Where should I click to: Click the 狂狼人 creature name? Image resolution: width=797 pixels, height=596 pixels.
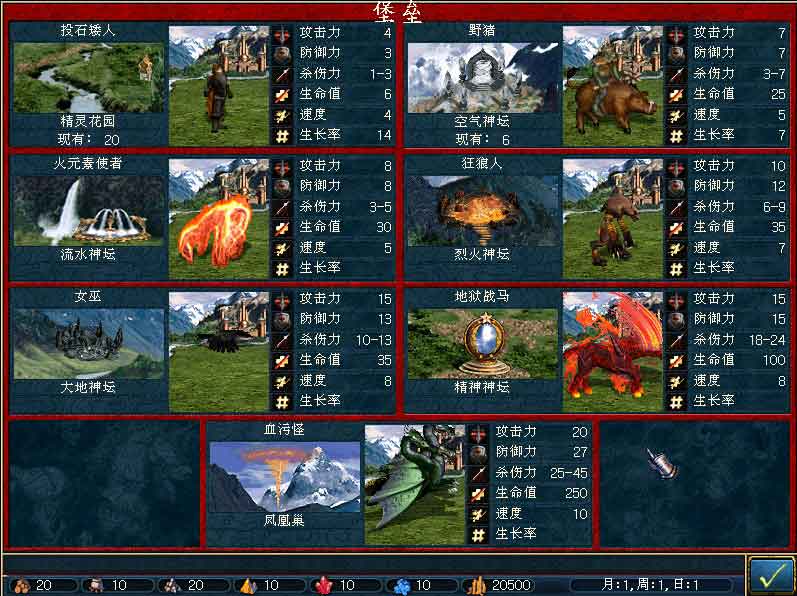tap(482, 164)
